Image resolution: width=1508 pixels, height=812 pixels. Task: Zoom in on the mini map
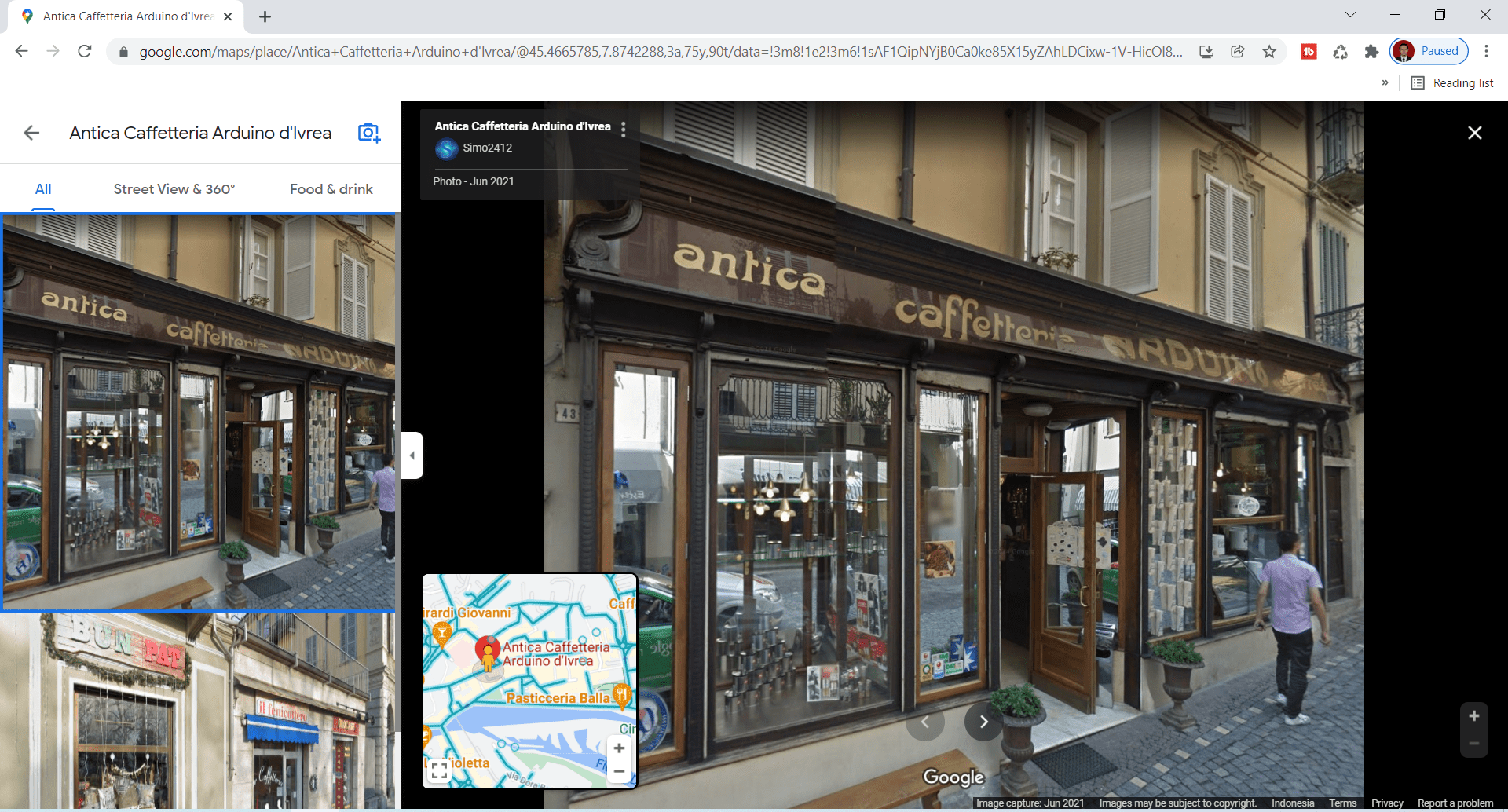click(x=619, y=748)
